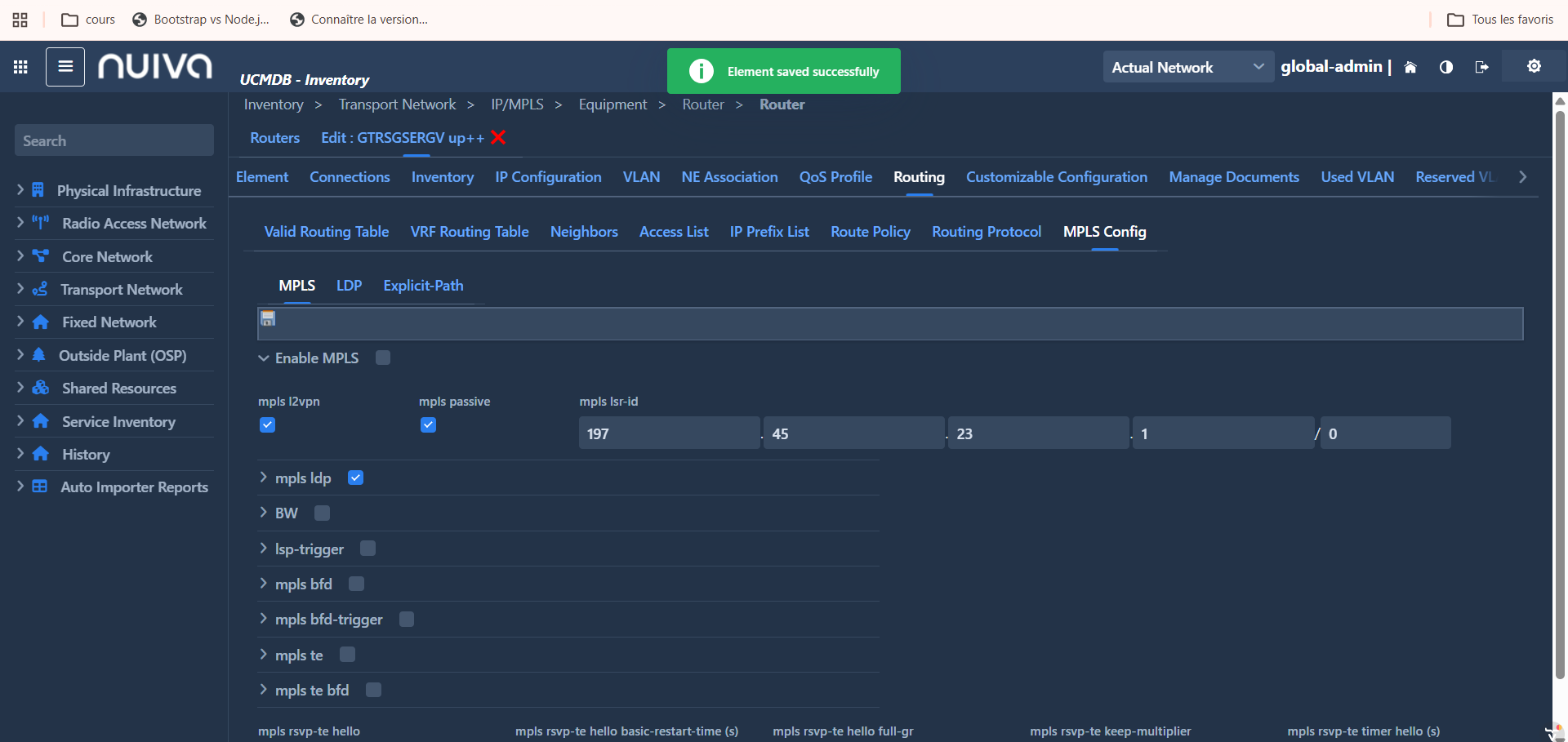This screenshot has width=1568, height=742.
Task: Enable the BW checkbox
Action: 322,513
